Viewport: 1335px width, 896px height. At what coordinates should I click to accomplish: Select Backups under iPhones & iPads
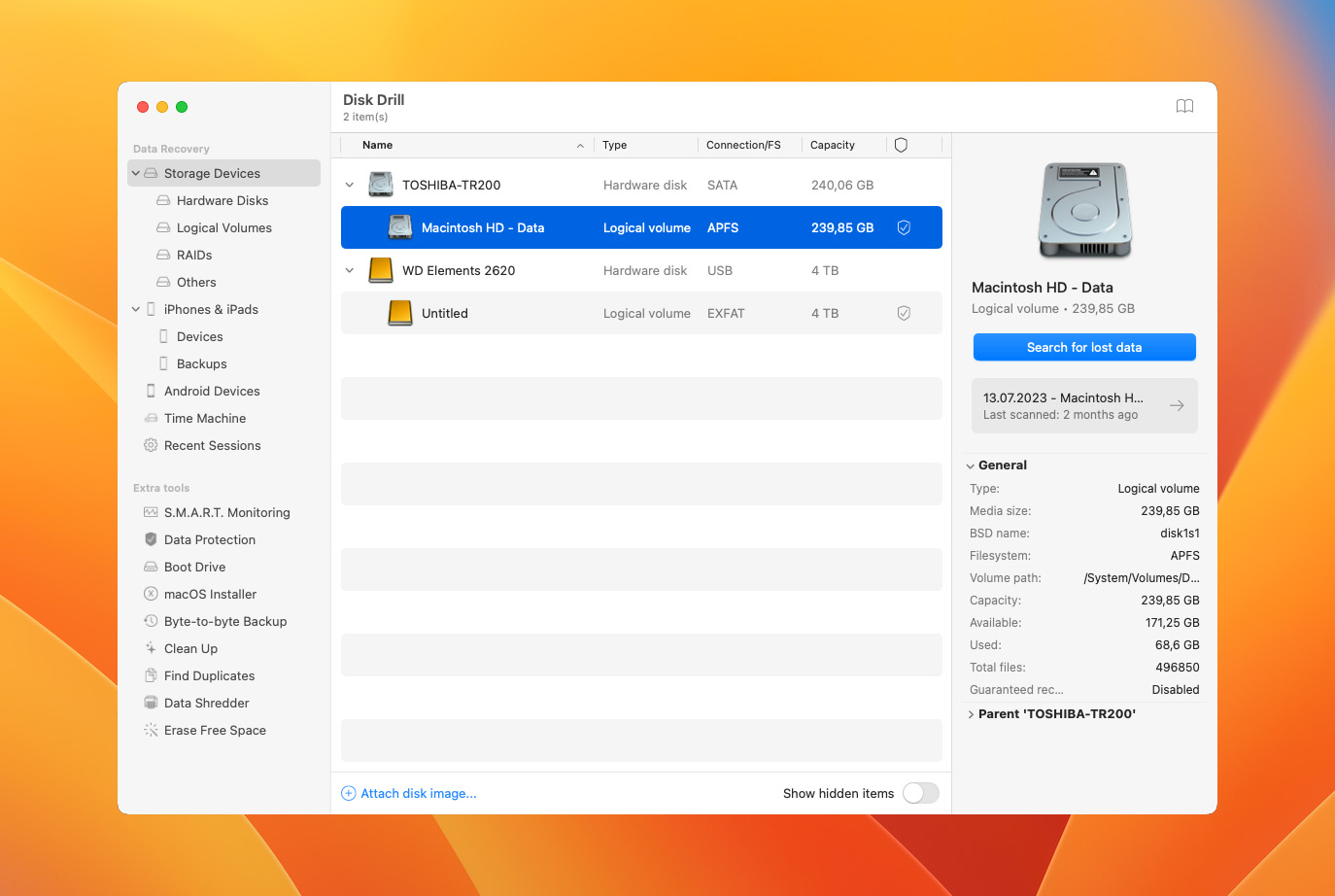click(x=202, y=363)
